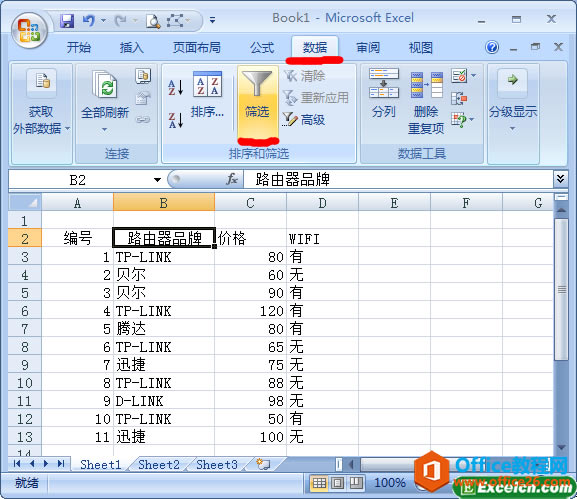This screenshot has width=577, height=499.
Task: Click the price cell 120
Action: coord(250,311)
